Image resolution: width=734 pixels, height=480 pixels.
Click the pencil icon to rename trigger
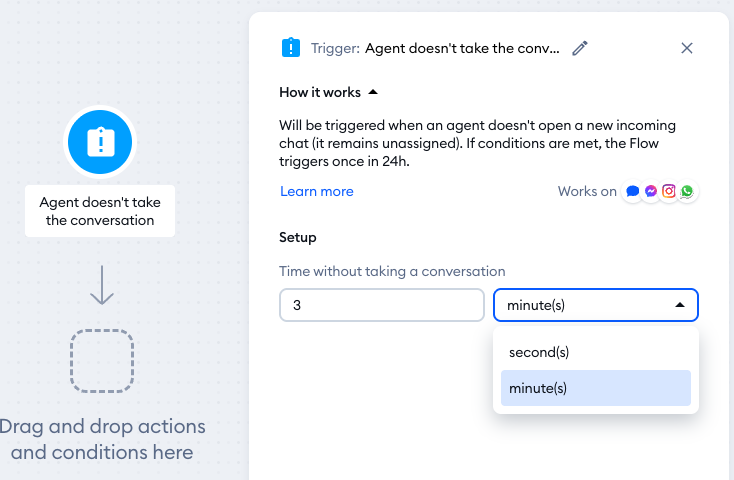(580, 48)
